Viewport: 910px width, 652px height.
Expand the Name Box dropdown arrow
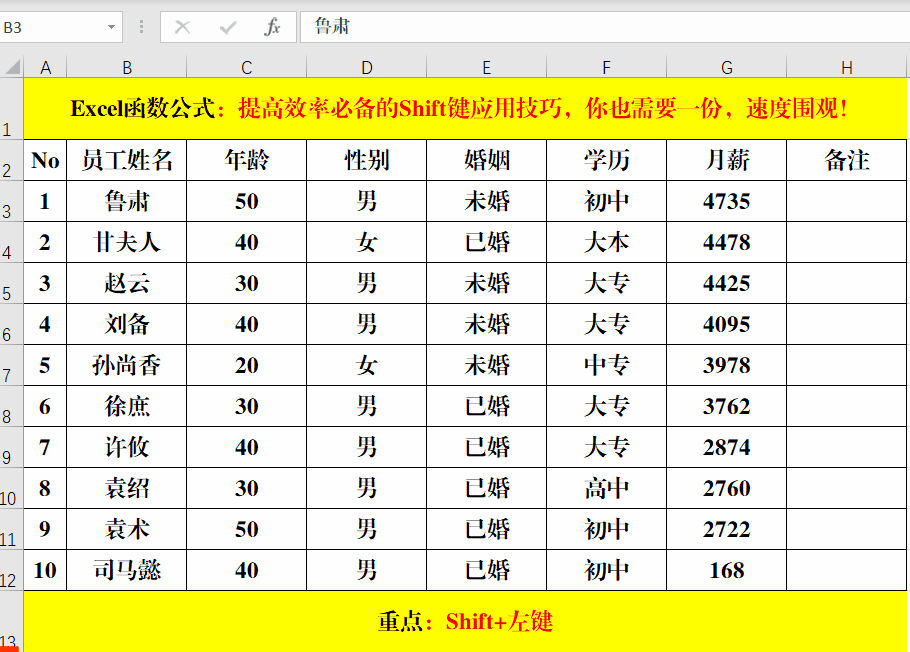coord(111,27)
